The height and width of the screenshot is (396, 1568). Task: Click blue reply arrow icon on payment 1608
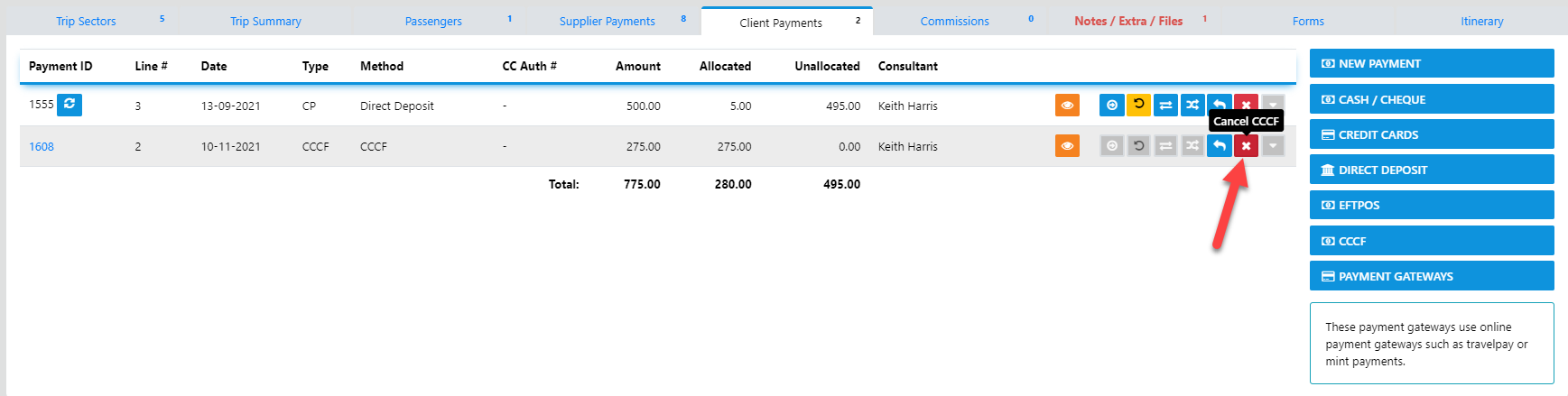1219,145
